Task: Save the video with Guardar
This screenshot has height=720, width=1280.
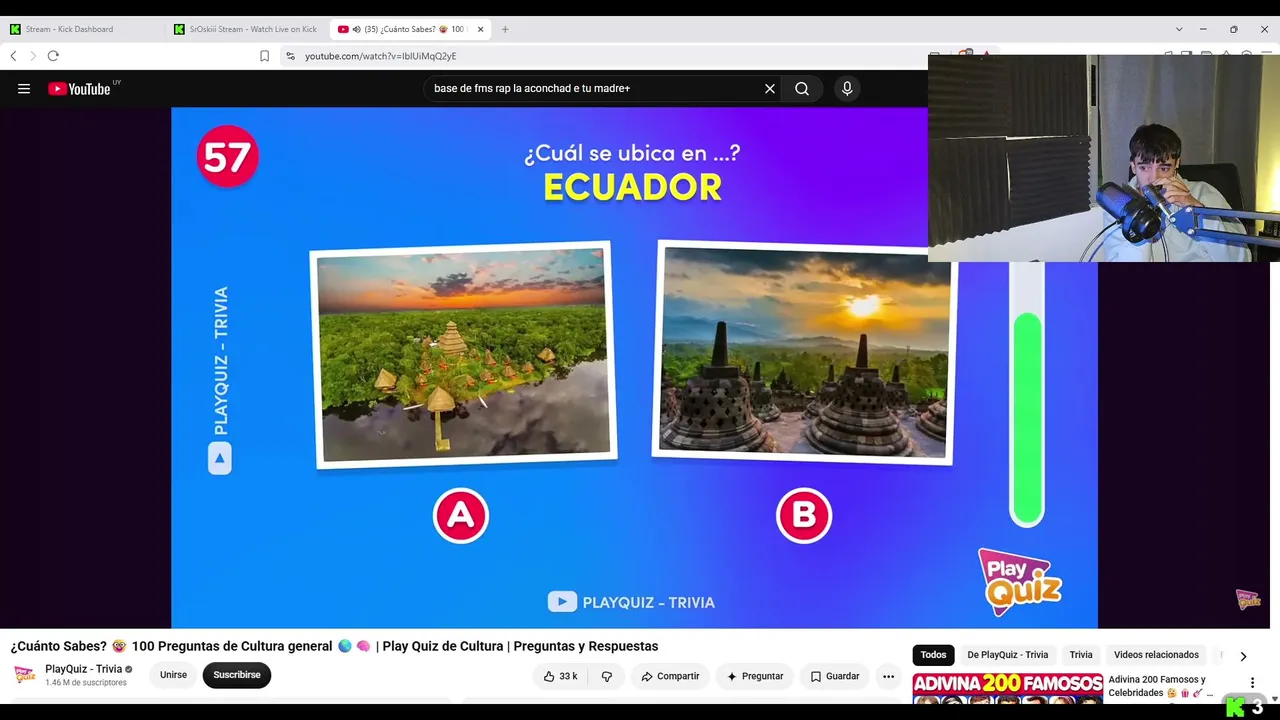Action: point(835,676)
